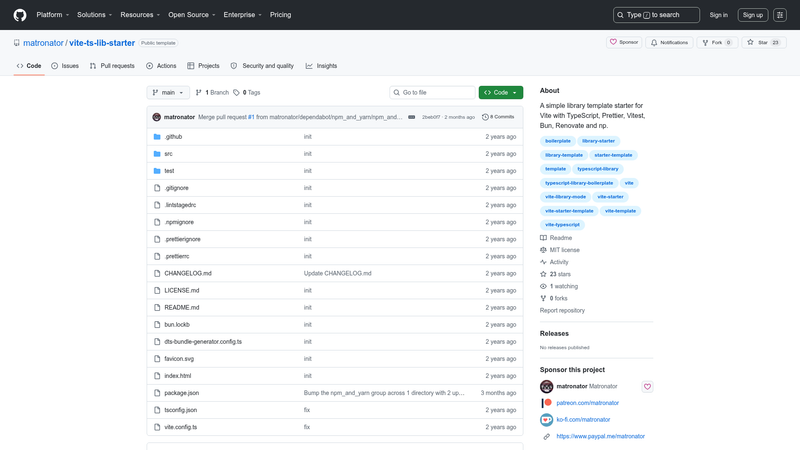Click the GitHub logo icon
This screenshot has height=450, width=800.
coord(20,15)
